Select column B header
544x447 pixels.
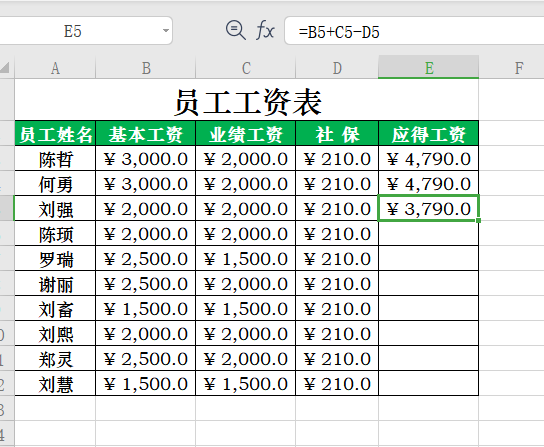click(x=146, y=68)
